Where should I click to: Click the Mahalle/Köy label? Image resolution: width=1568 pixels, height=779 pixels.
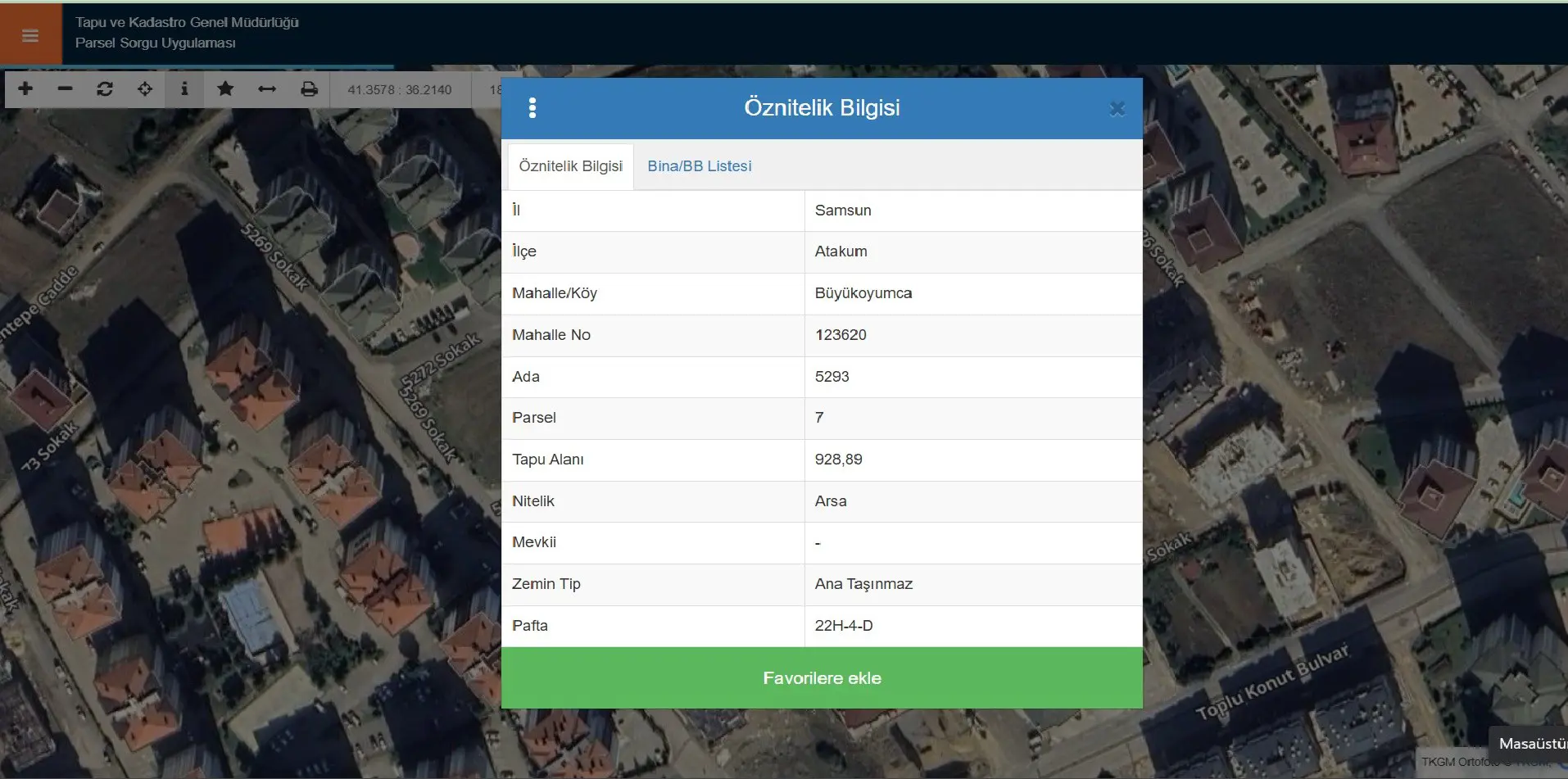pos(555,293)
